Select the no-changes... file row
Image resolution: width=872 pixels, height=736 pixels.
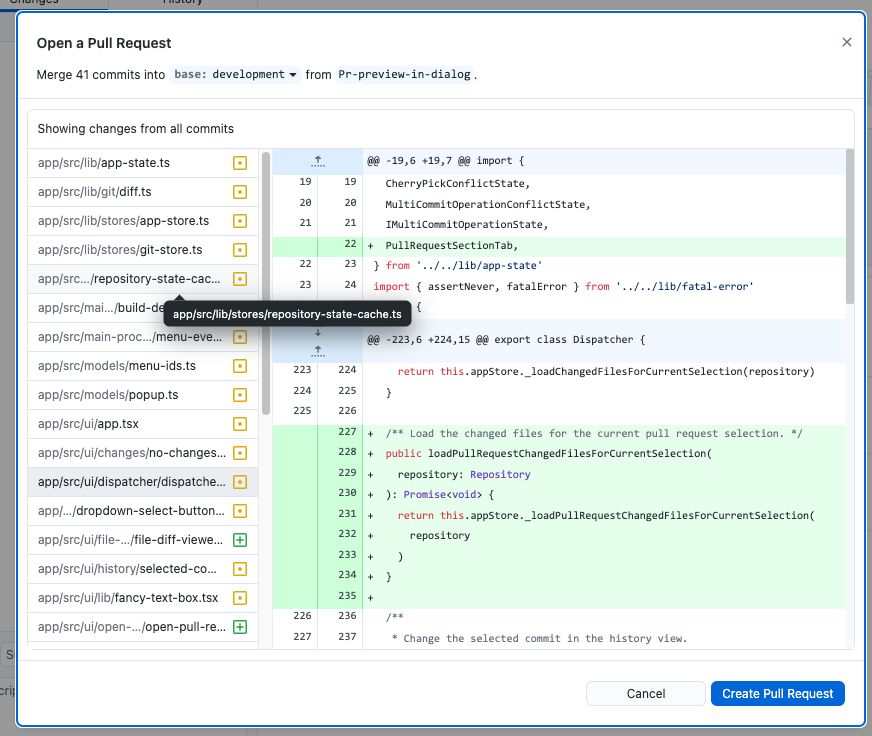tap(143, 453)
